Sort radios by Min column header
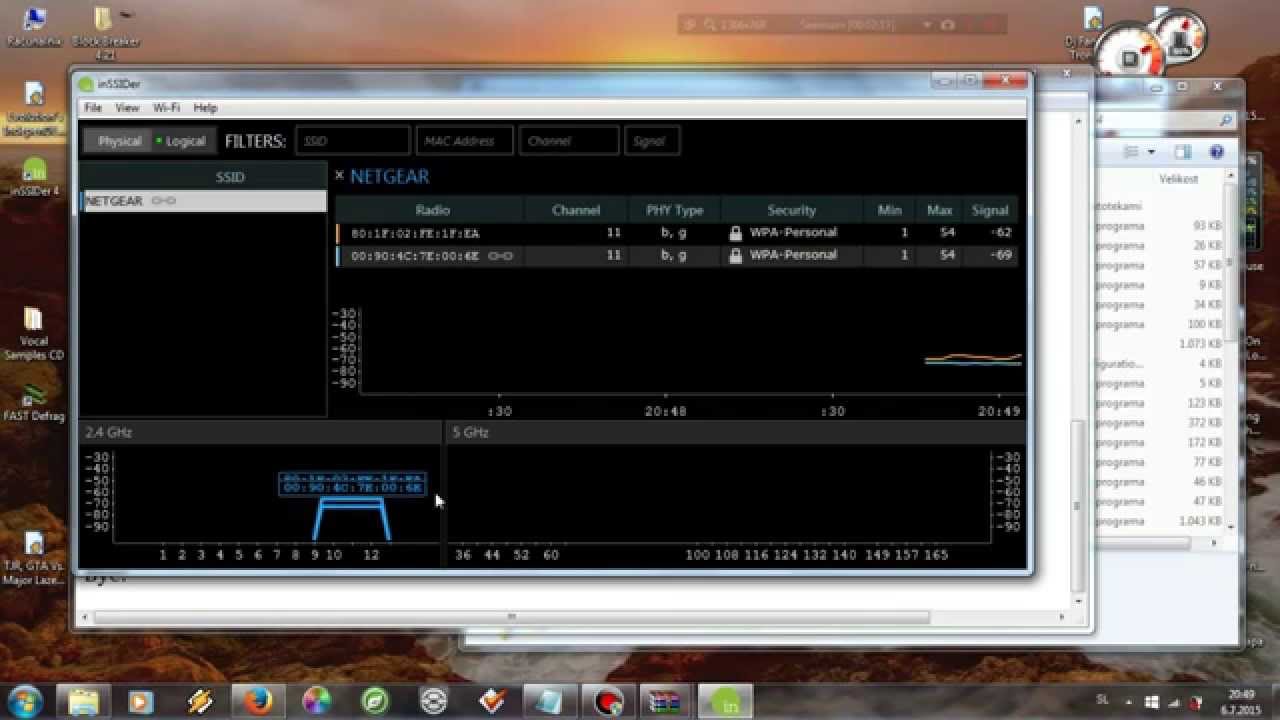 tap(889, 210)
